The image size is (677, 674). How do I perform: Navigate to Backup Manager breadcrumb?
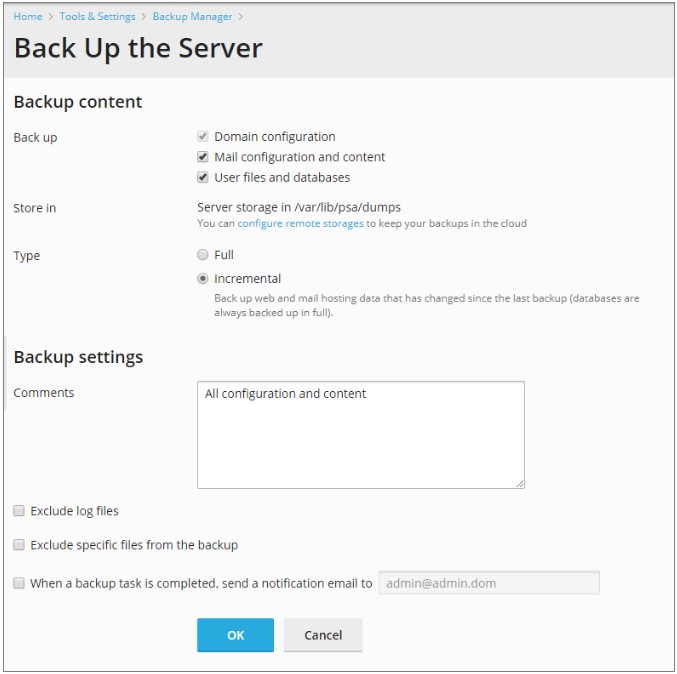(x=192, y=17)
